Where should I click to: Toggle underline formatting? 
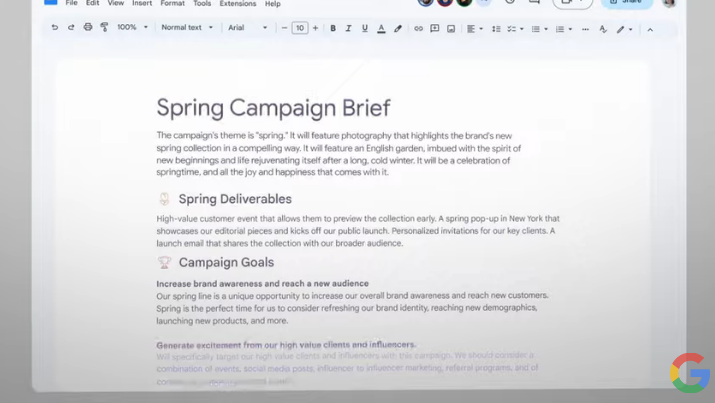point(365,28)
